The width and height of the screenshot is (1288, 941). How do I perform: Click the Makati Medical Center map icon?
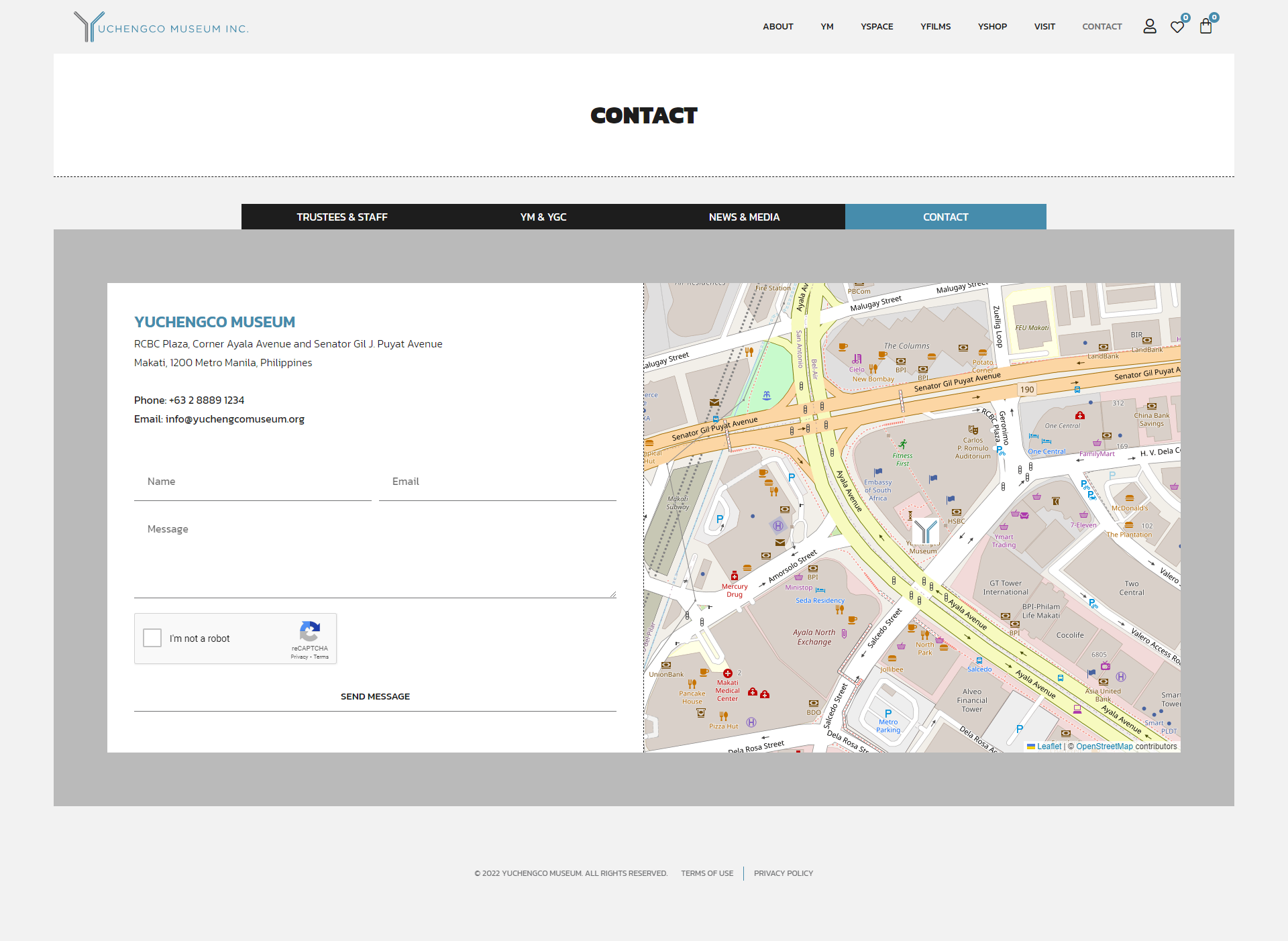[728, 673]
